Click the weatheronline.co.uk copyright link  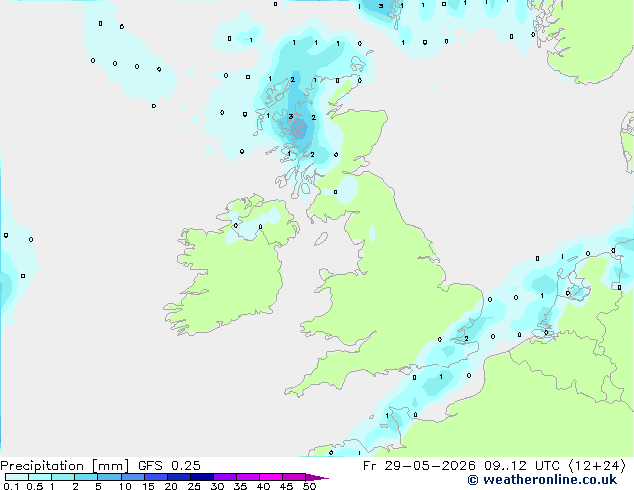tap(542, 480)
